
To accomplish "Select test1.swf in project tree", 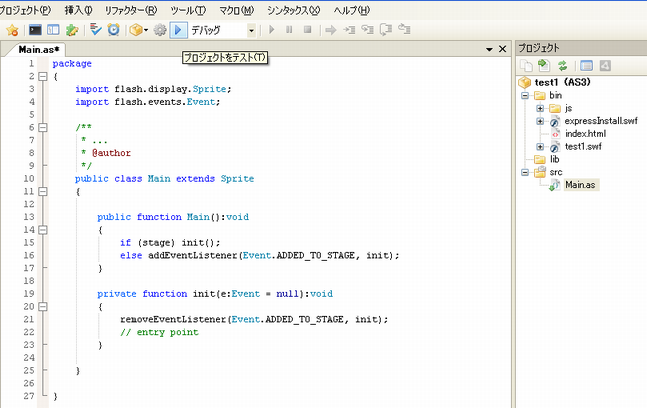I will click(583, 146).
